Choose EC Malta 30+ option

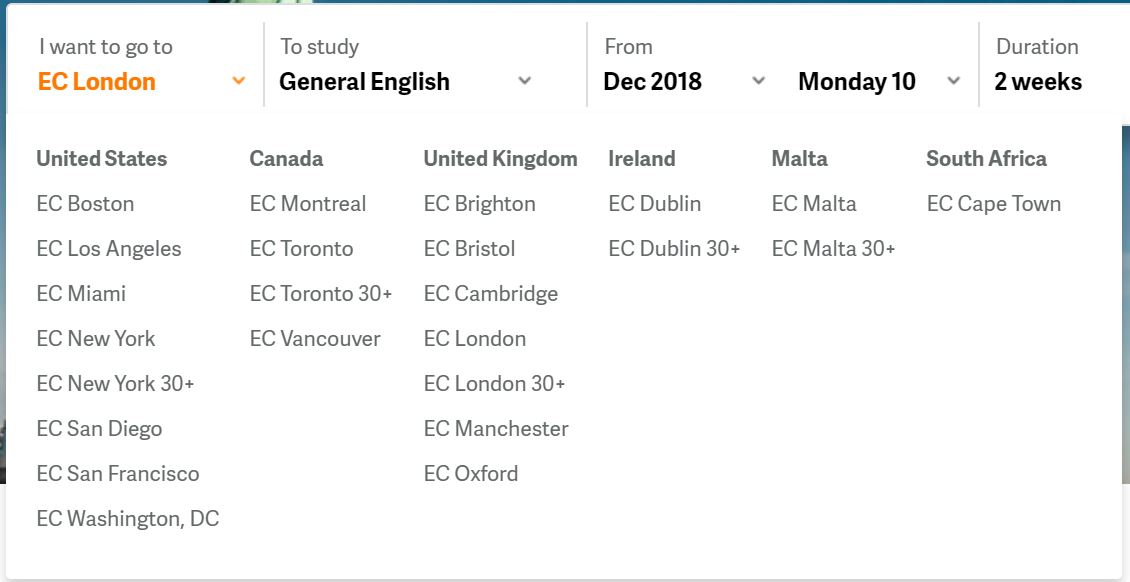pyautogui.click(x=834, y=249)
